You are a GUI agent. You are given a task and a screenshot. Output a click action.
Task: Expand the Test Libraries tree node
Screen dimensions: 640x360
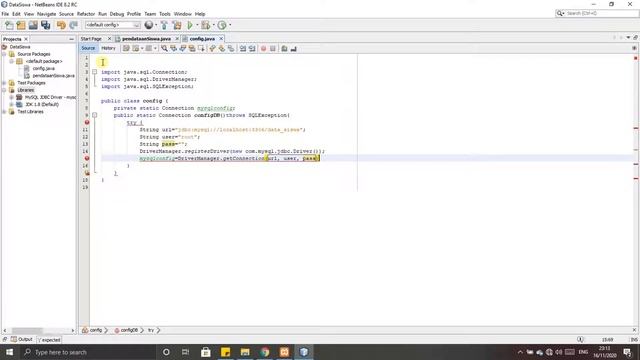4,111
